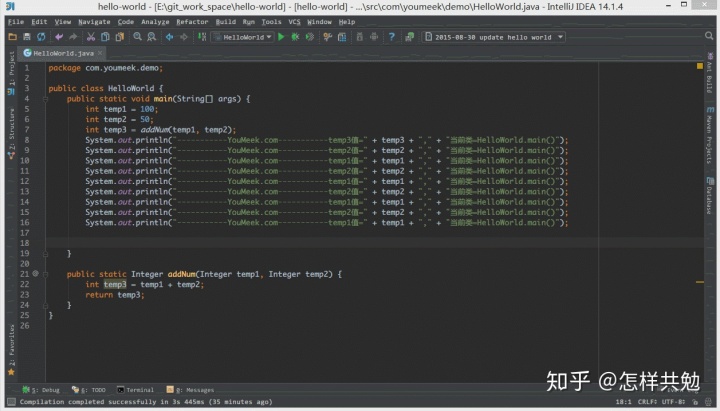Click 'package com.youmeek.demo;' on line 1
Viewport: 720px width, 411px height.
tap(106, 68)
